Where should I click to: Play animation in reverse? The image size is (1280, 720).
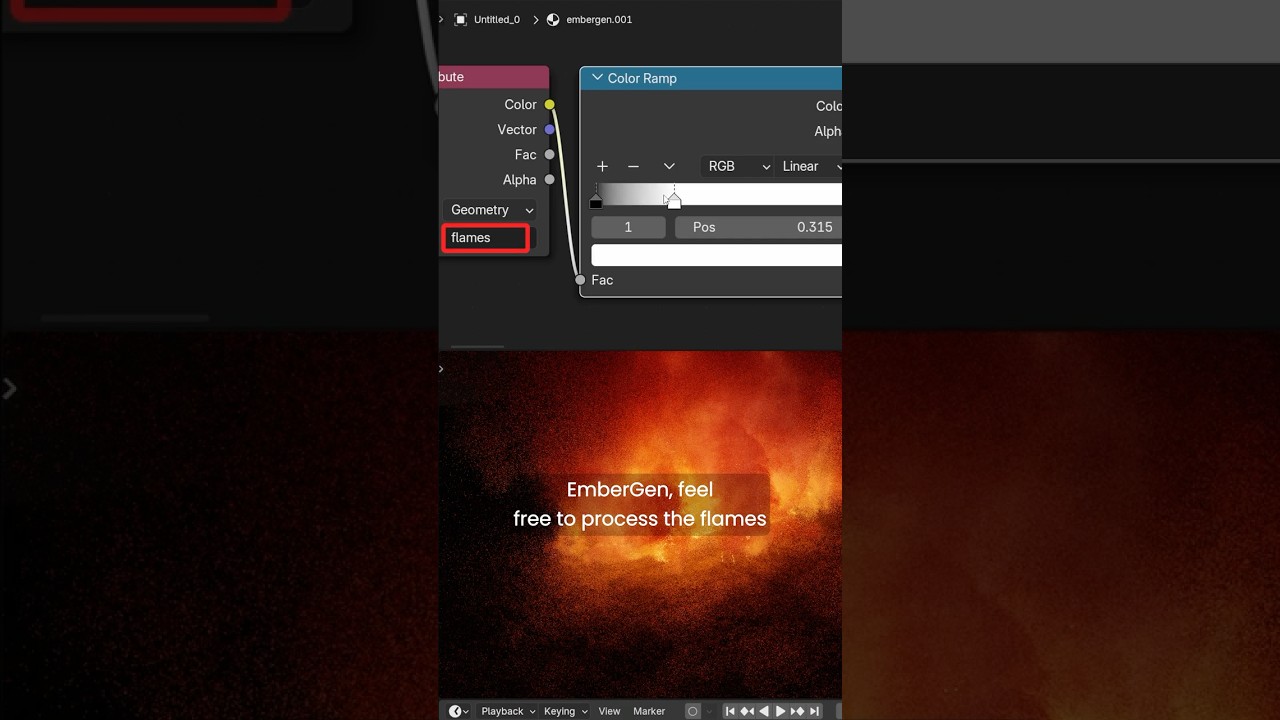764,711
